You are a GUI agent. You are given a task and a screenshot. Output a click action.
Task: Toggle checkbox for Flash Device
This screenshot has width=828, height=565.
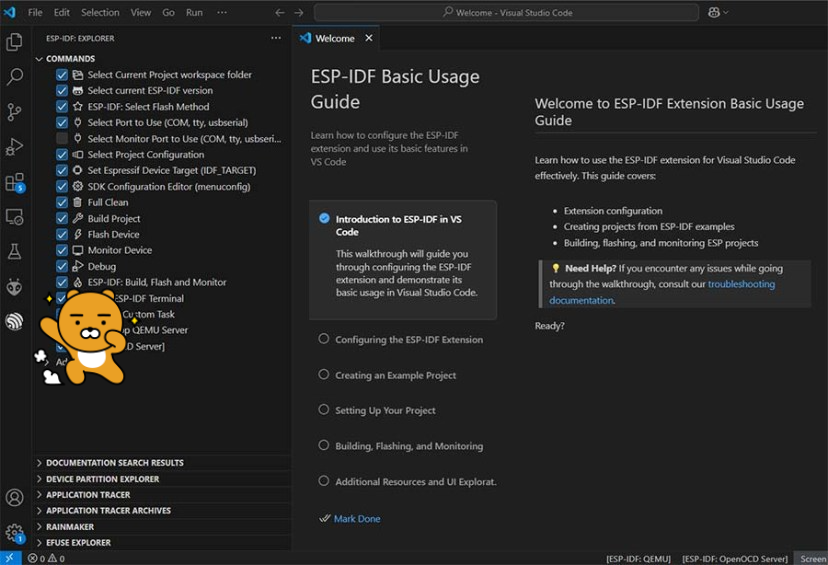pyautogui.click(x=62, y=234)
